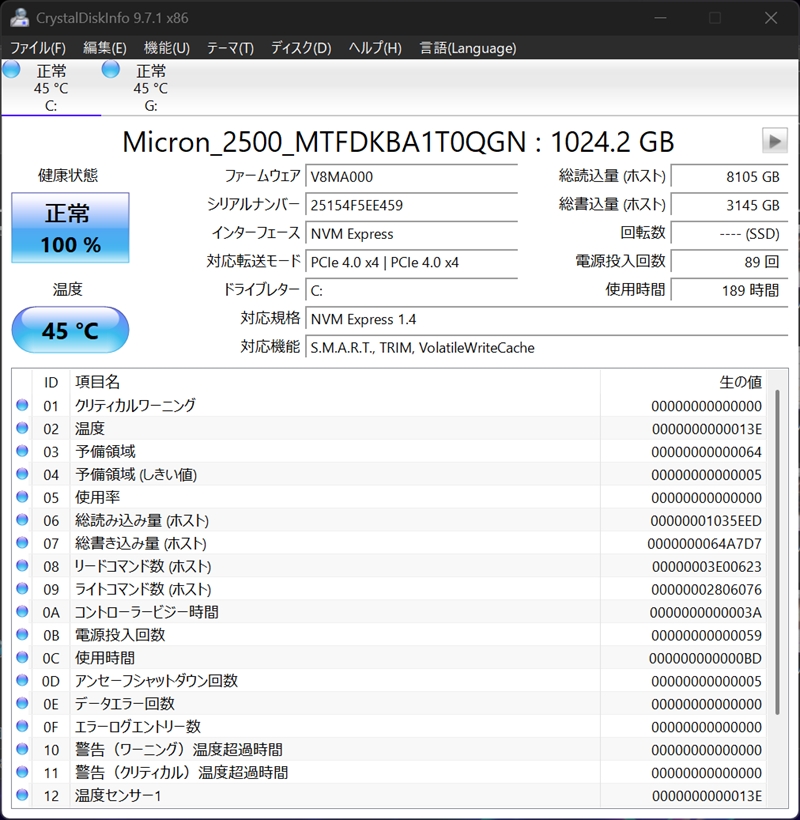Switch to the G: drive tab
Image resolution: width=800 pixels, height=820 pixels.
point(151,87)
